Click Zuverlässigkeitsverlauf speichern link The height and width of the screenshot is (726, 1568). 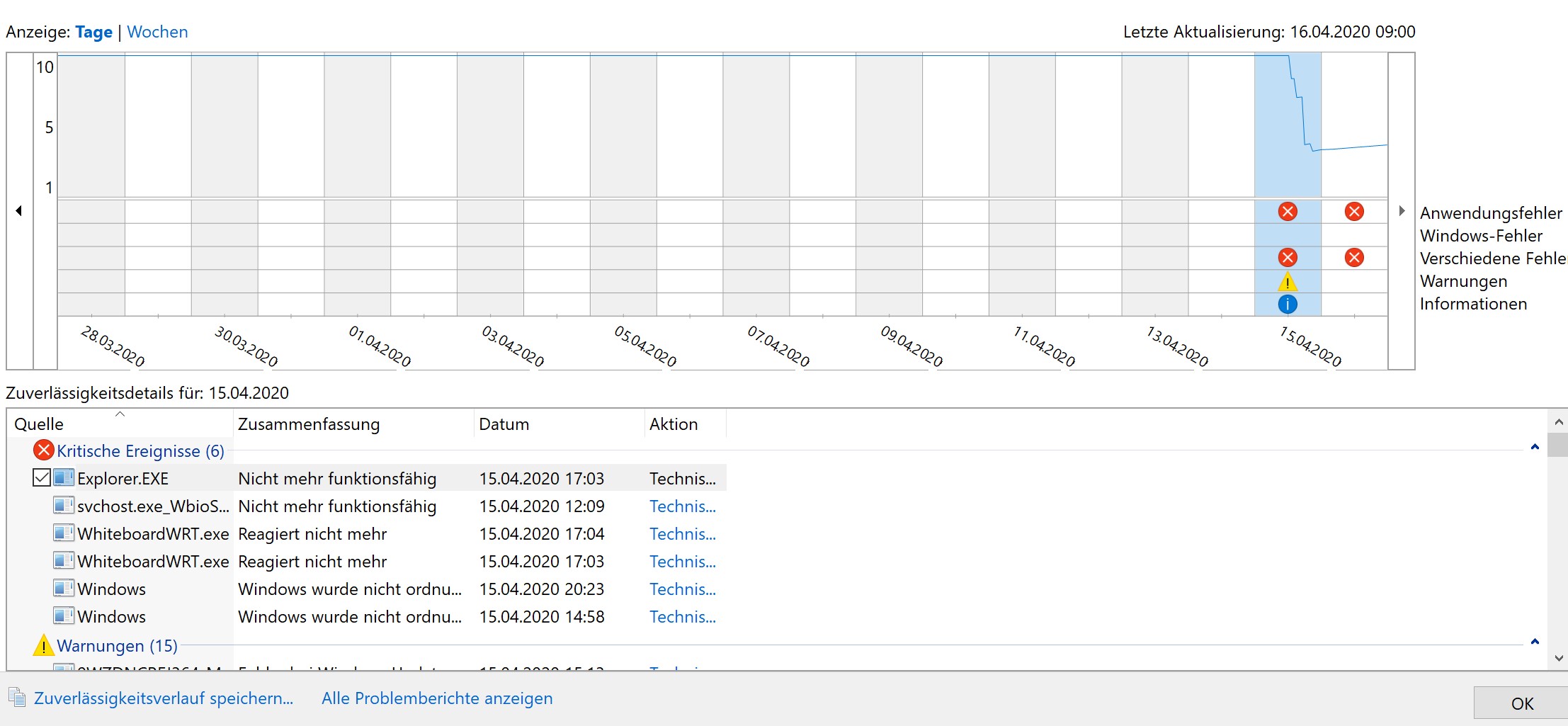tap(164, 698)
